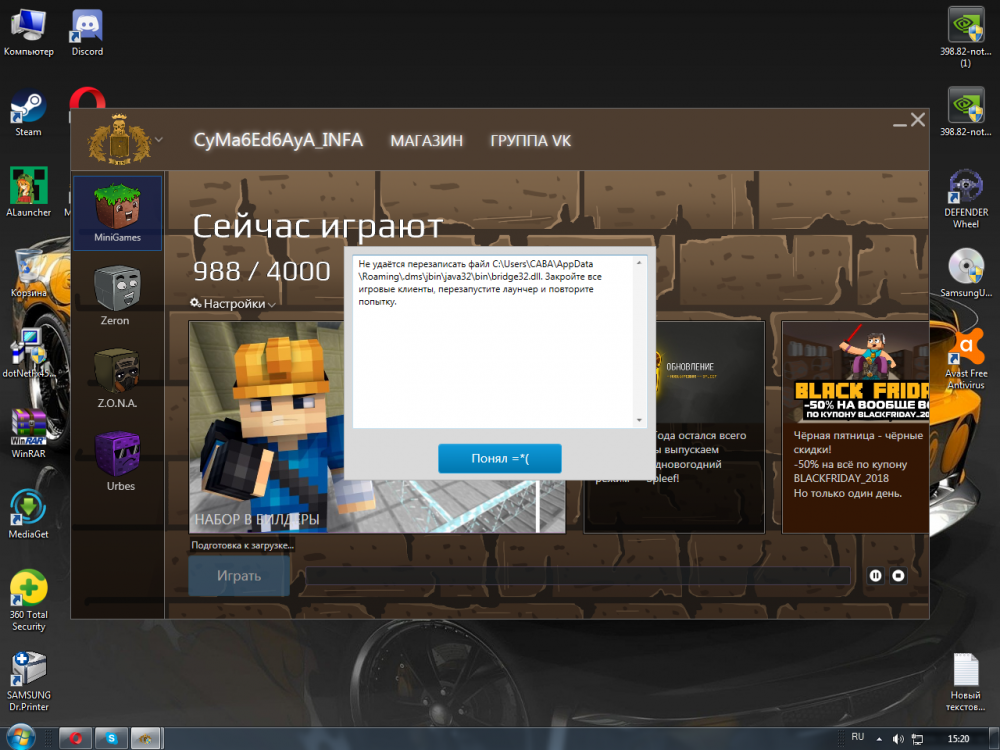Click the Windows Start button
The width and height of the screenshot is (1000, 750).
[19, 738]
